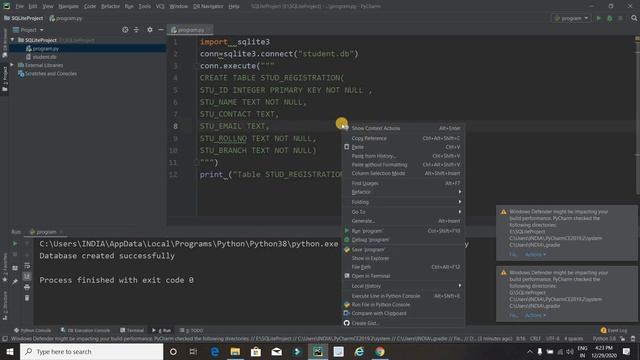Viewport: 640px width, 360px height.
Task: Open Google Chrome from the taskbar
Action: click(380, 352)
